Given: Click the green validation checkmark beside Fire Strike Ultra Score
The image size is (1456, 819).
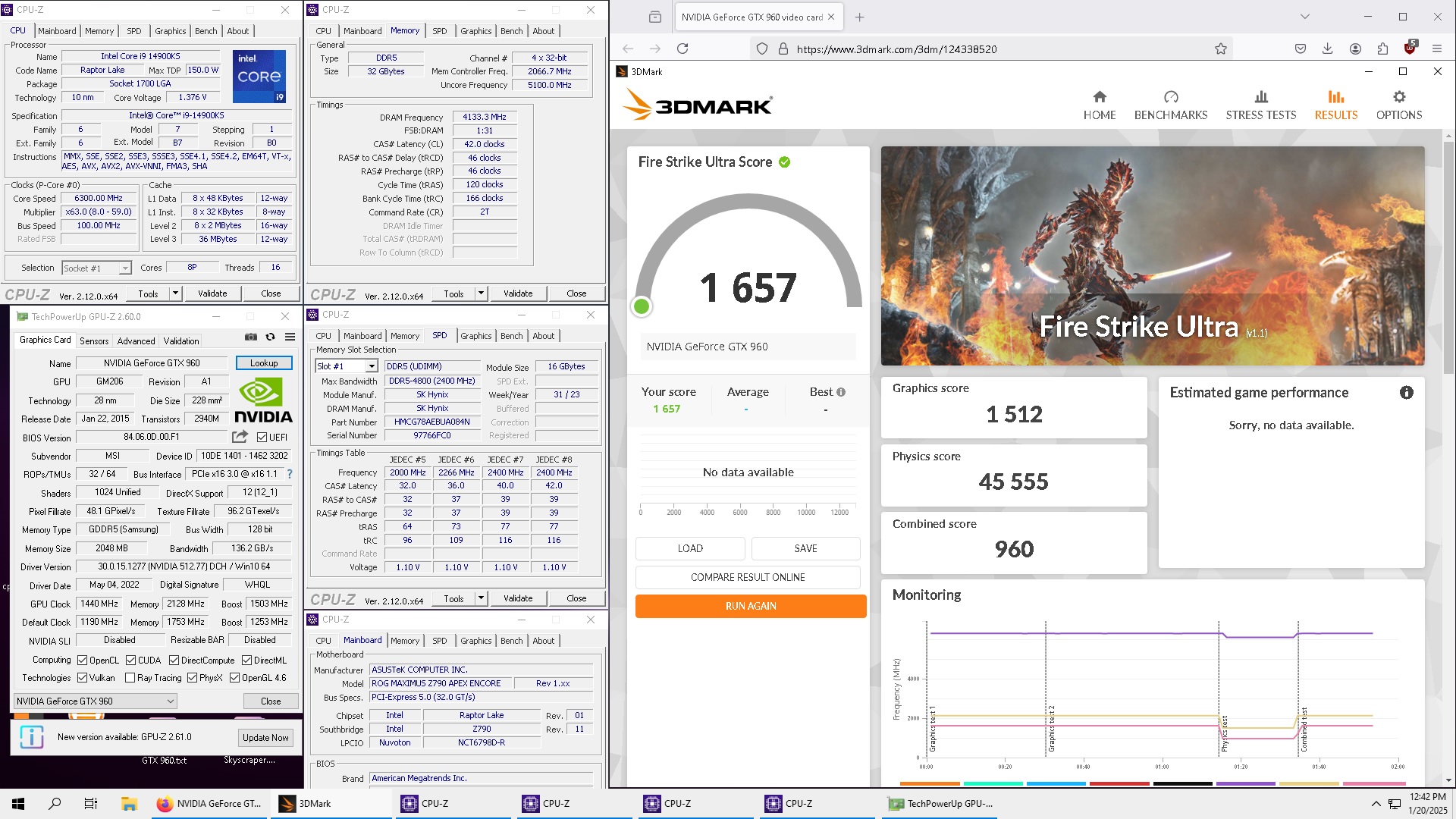Looking at the screenshot, I should 785,162.
